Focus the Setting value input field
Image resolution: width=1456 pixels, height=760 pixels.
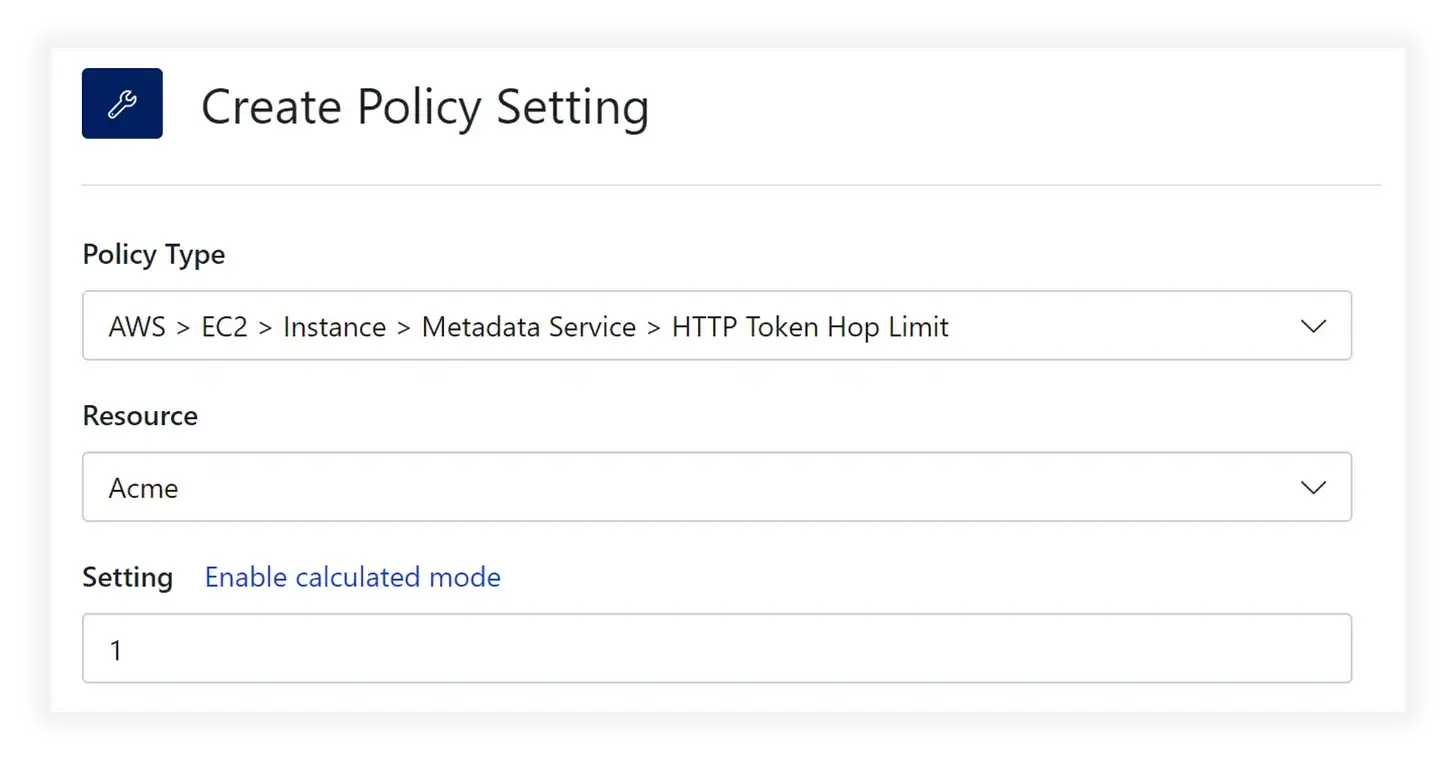click(717, 649)
